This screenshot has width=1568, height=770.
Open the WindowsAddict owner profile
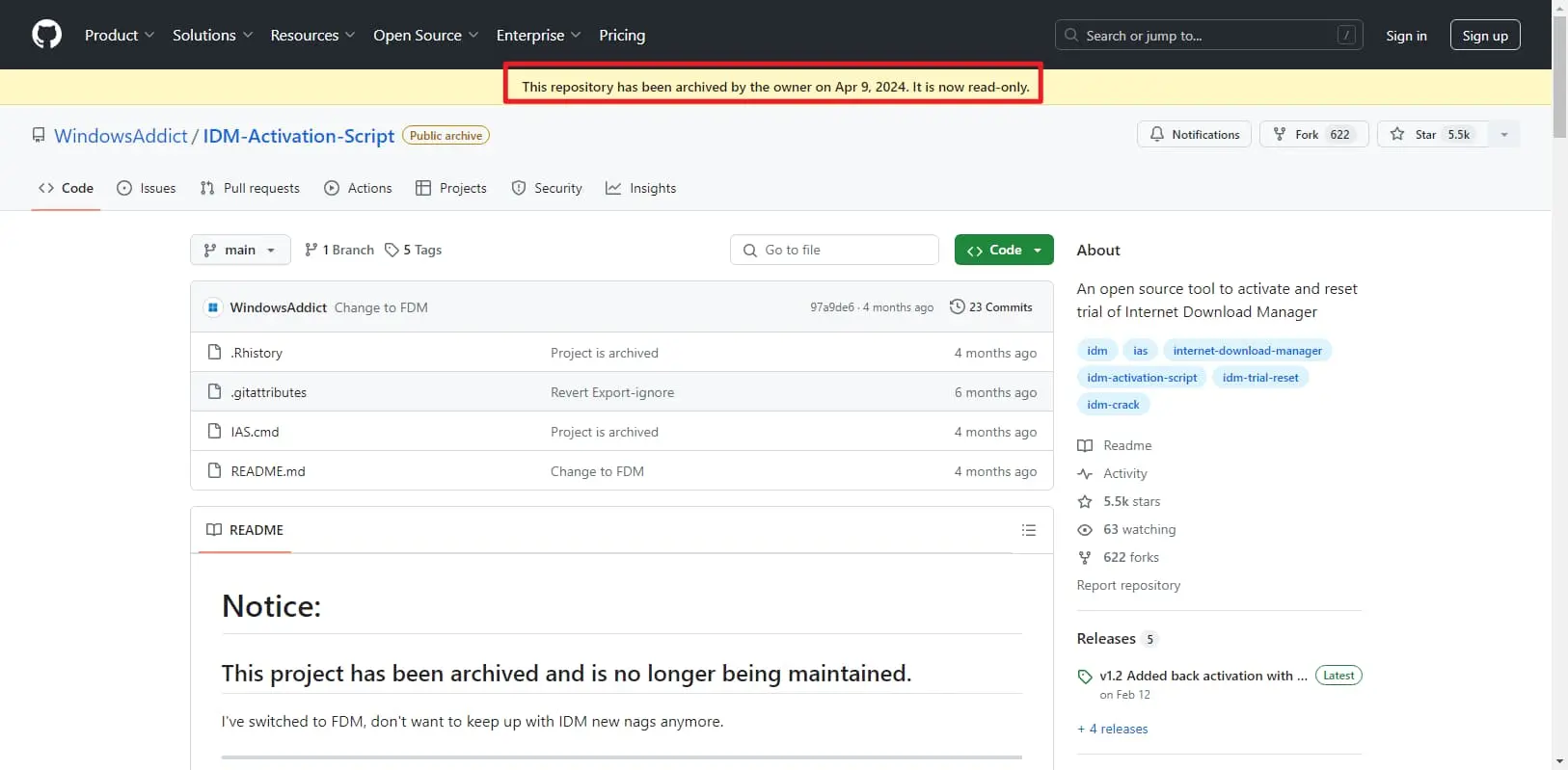click(121, 136)
